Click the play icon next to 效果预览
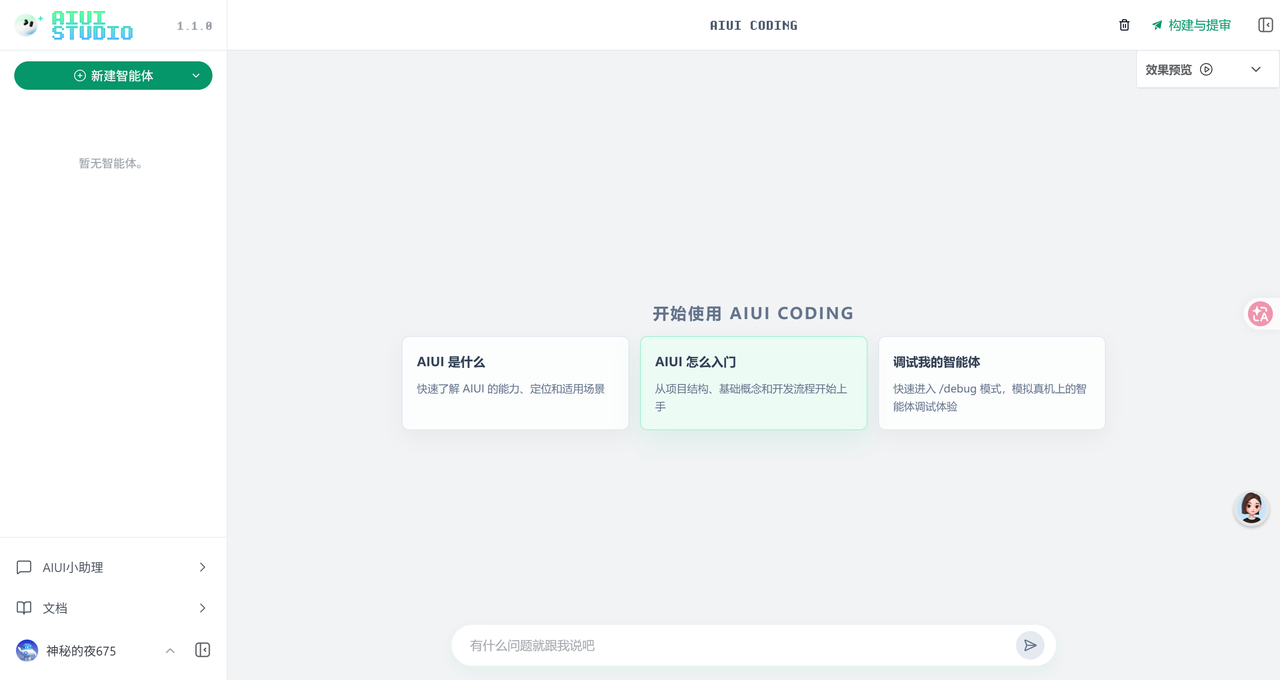This screenshot has width=1280, height=680. [1206, 69]
